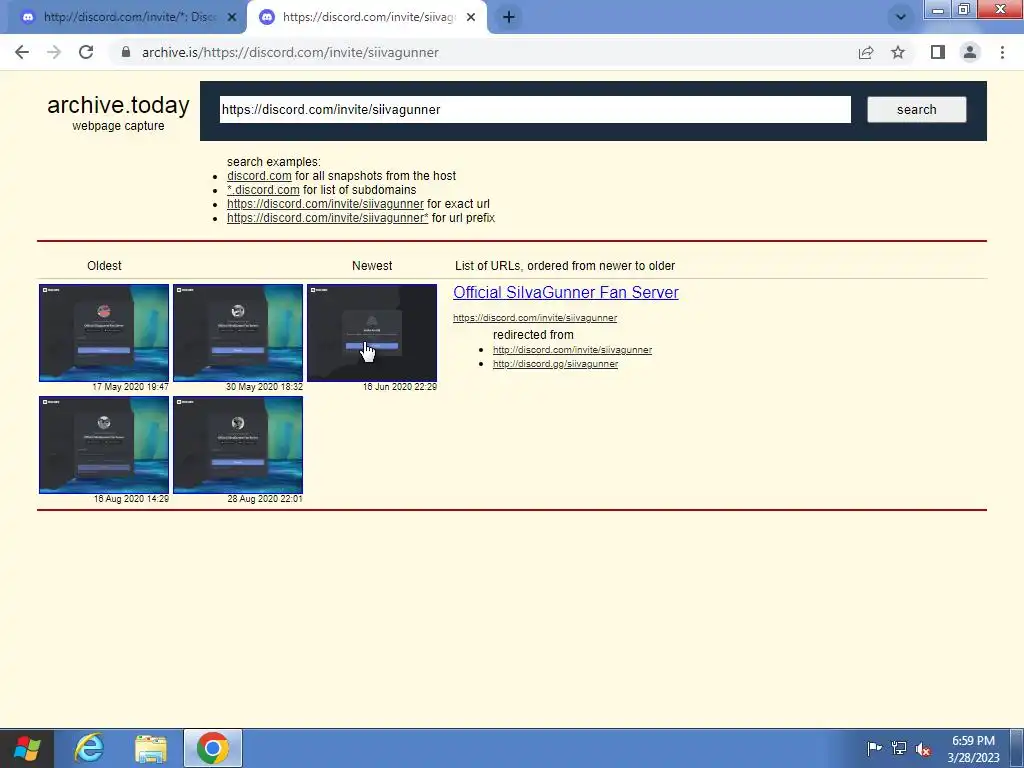Open the 30 May 2020 18:32 snapshot thumbnail
1024x768 pixels.
point(238,333)
